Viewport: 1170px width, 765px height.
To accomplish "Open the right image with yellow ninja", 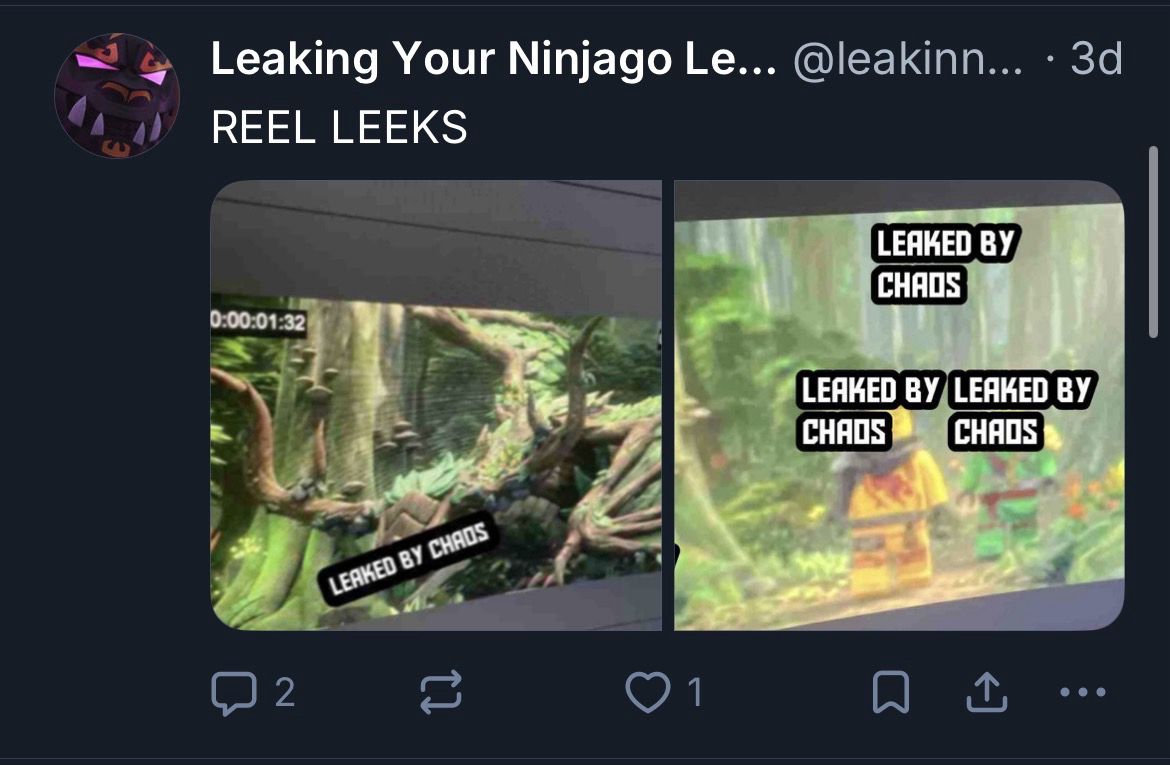I will point(899,405).
